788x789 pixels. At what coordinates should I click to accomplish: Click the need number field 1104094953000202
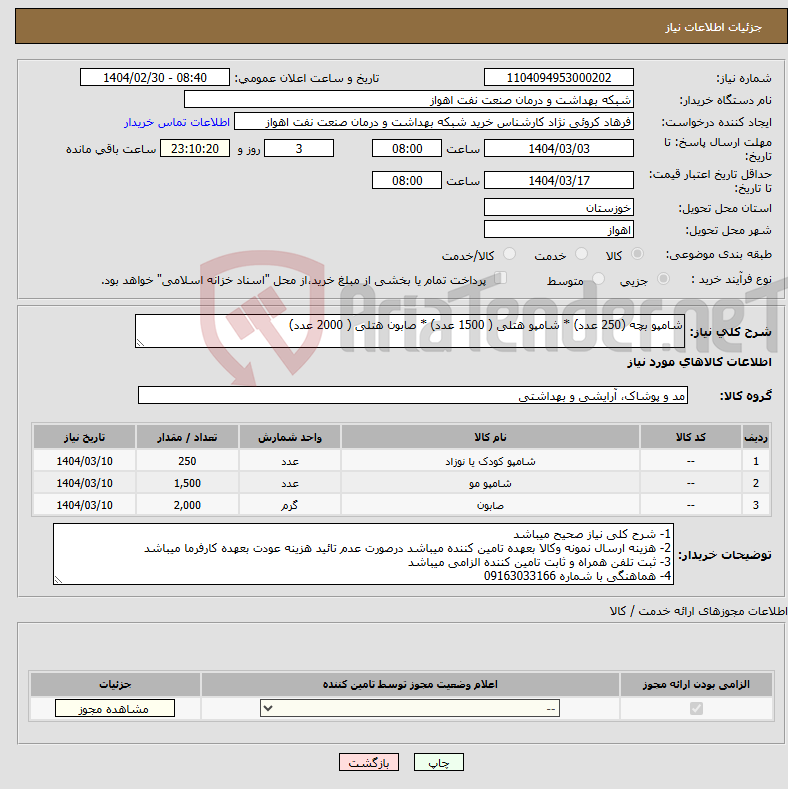[559, 77]
